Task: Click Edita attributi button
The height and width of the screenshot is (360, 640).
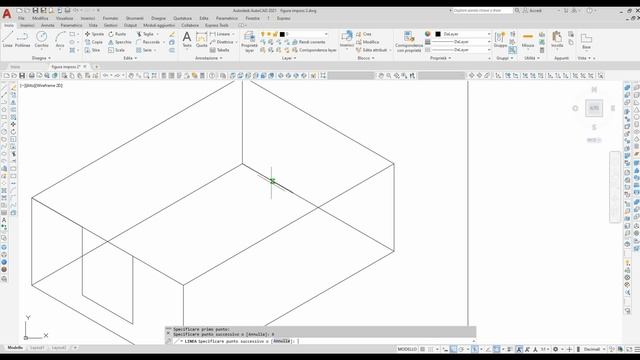Action: [371, 50]
